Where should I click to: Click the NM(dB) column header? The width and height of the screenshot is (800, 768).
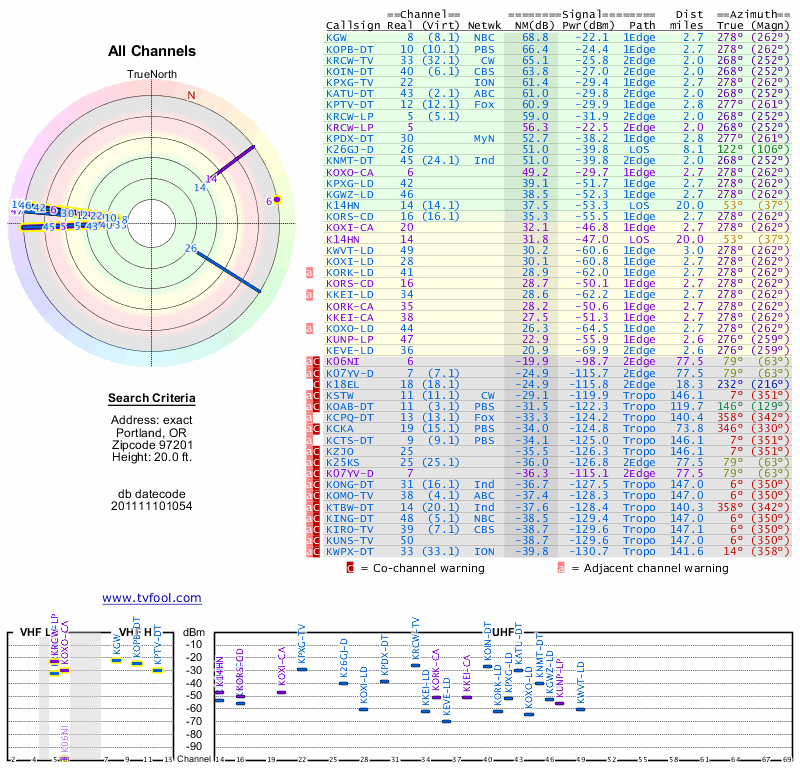tap(534, 26)
